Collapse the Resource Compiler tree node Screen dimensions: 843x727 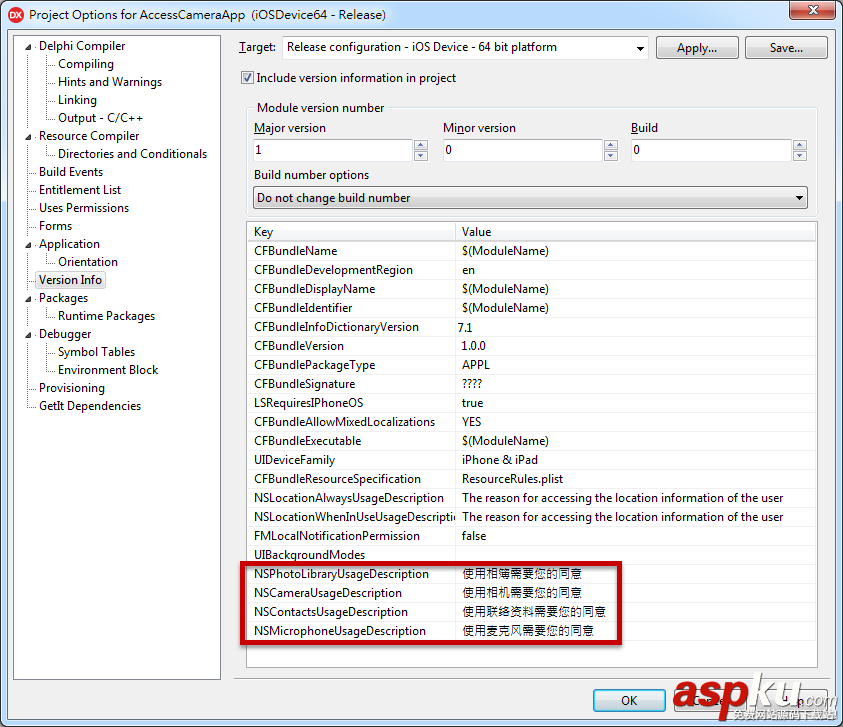click(x=28, y=137)
